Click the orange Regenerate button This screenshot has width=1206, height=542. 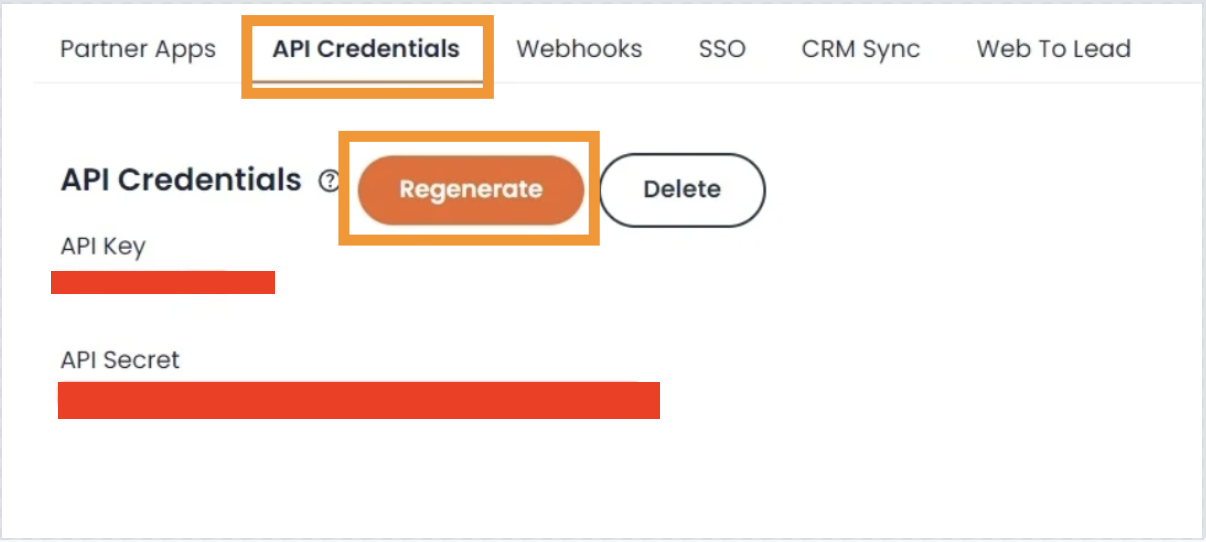point(471,189)
